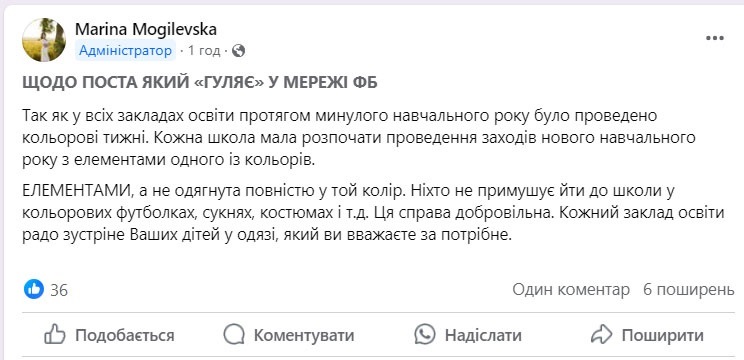Open Marina Mogilevska's profile picture
Screen dimensions: 744x360
[x=44, y=40]
